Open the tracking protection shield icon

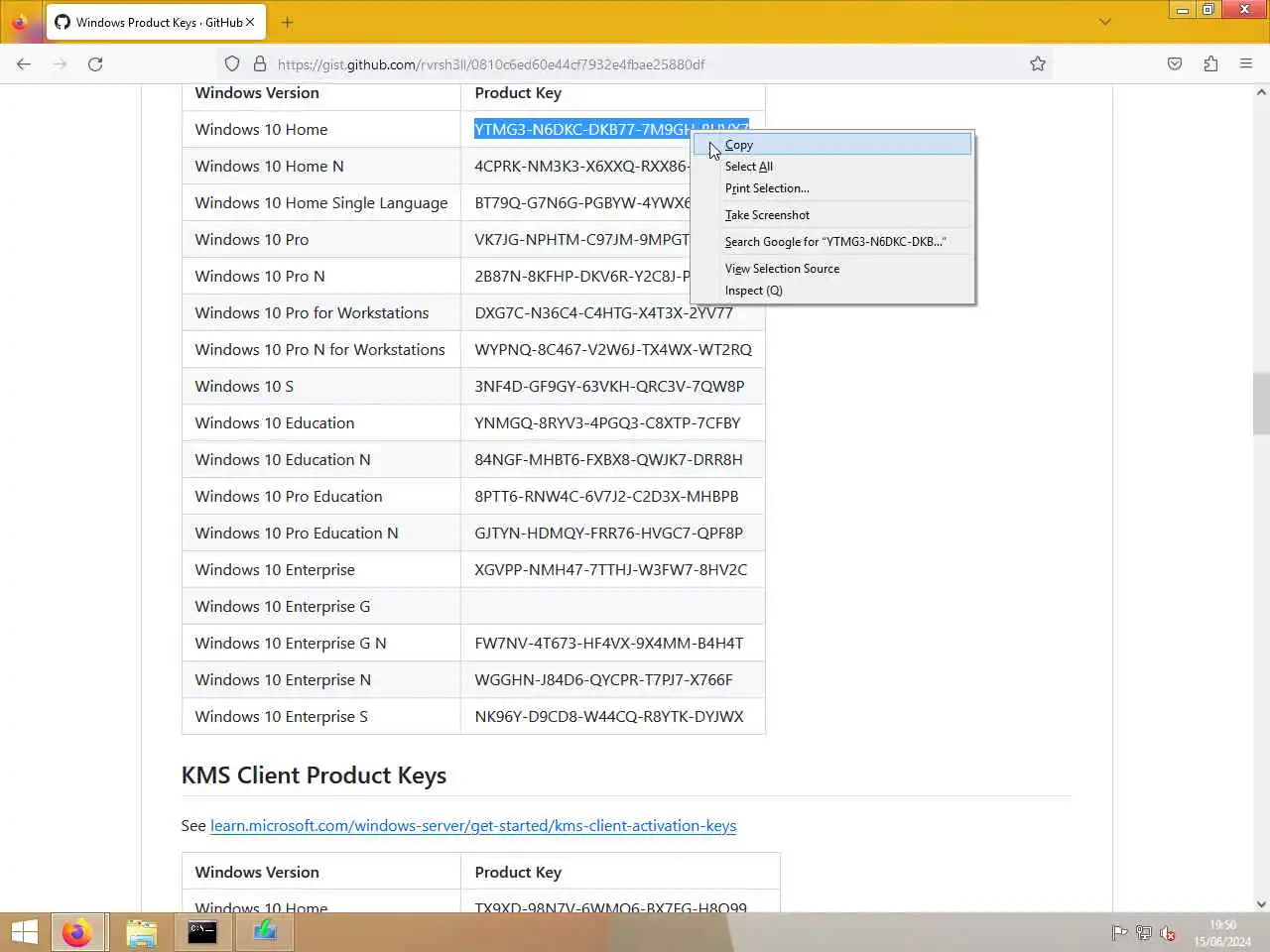click(x=232, y=63)
